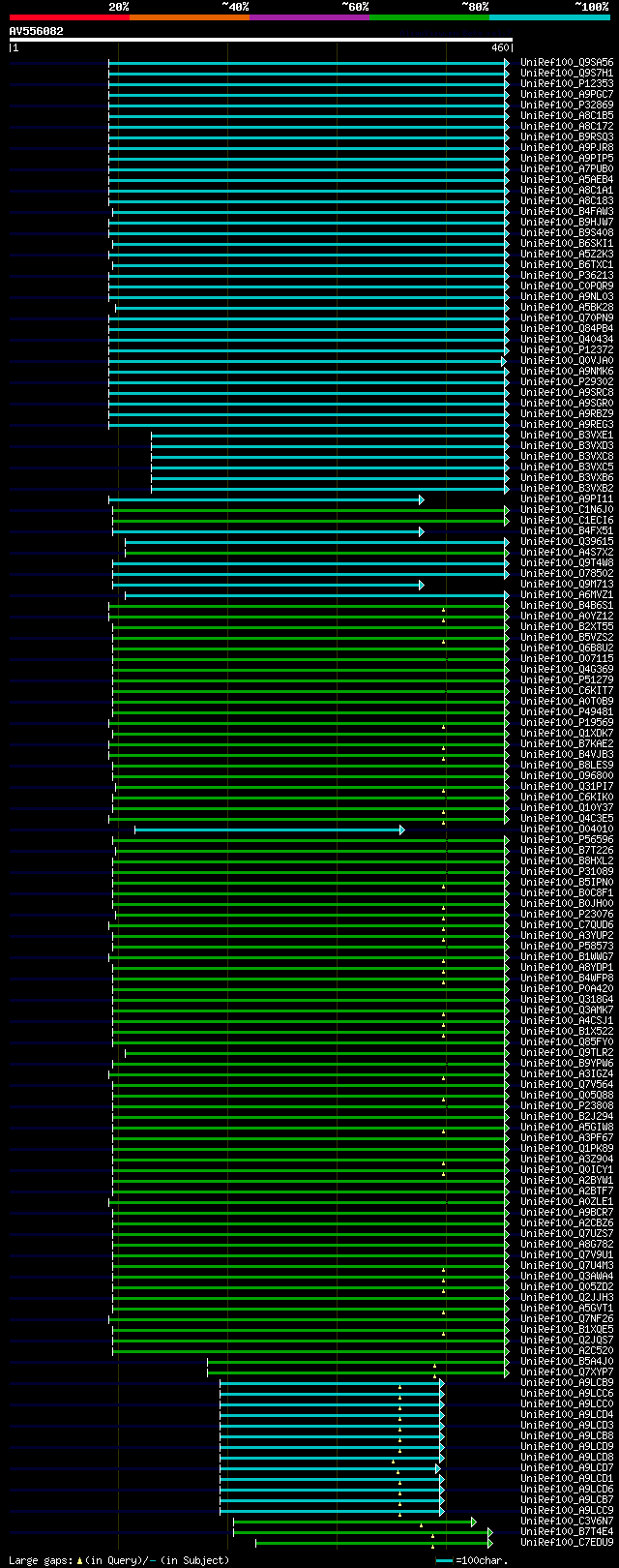Open hit UniRef100_P32869
Viewport: 619px width, 1568px height.
coord(567,105)
